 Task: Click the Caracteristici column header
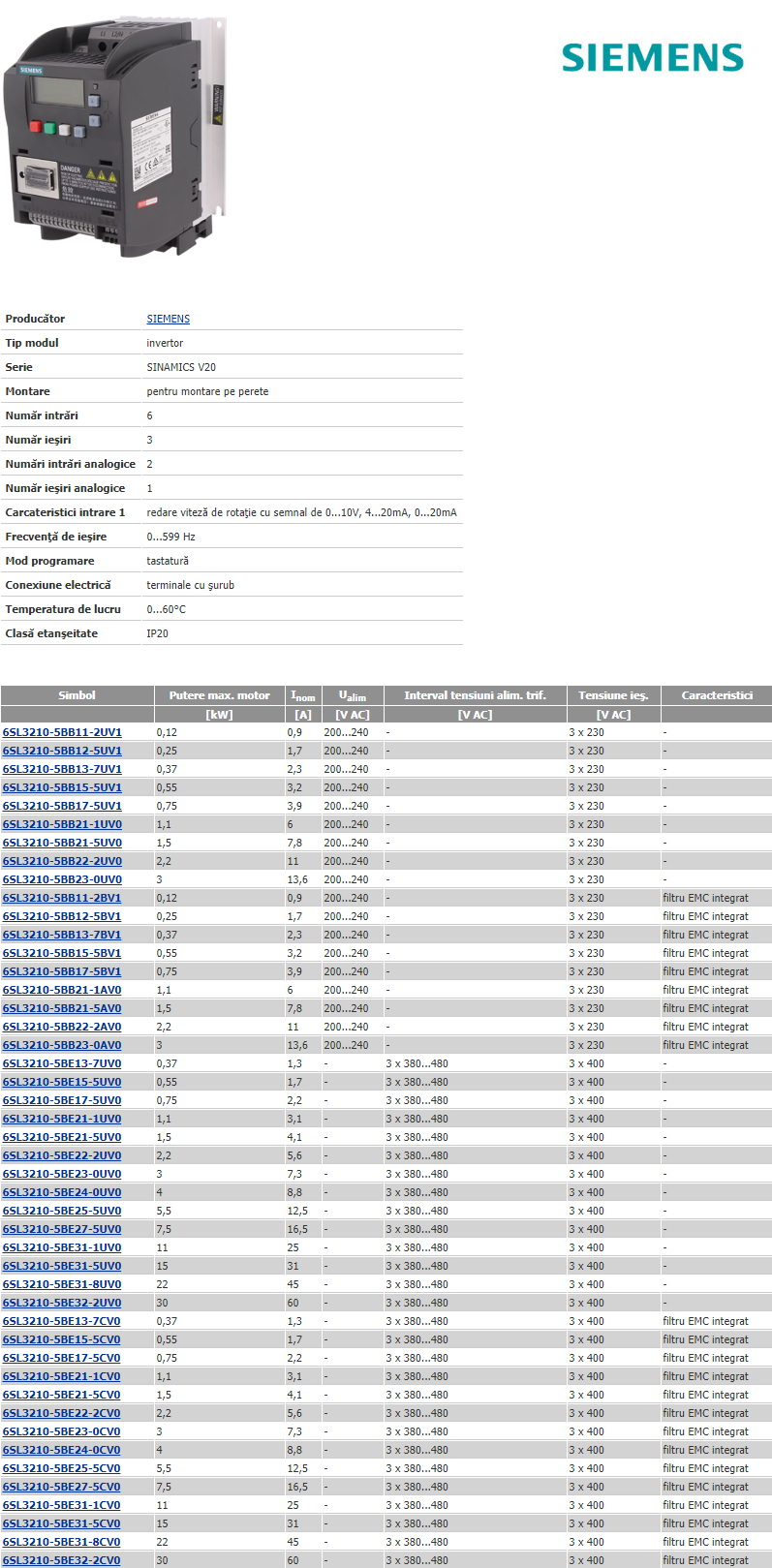point(717,695)
